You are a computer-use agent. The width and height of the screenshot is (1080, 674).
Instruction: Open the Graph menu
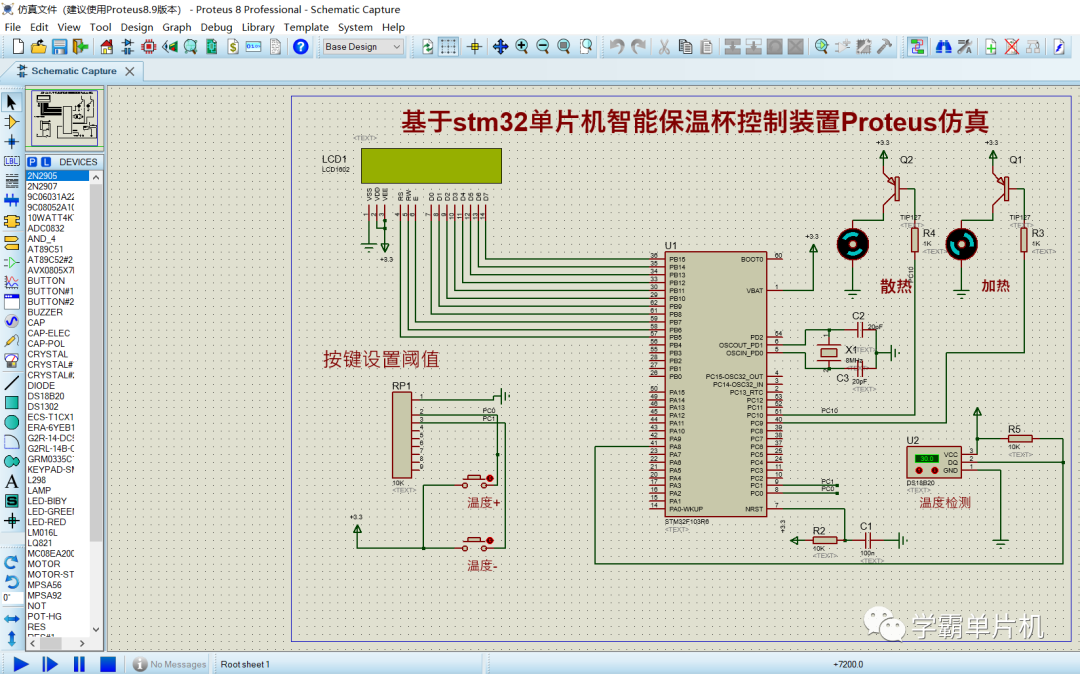176,27
